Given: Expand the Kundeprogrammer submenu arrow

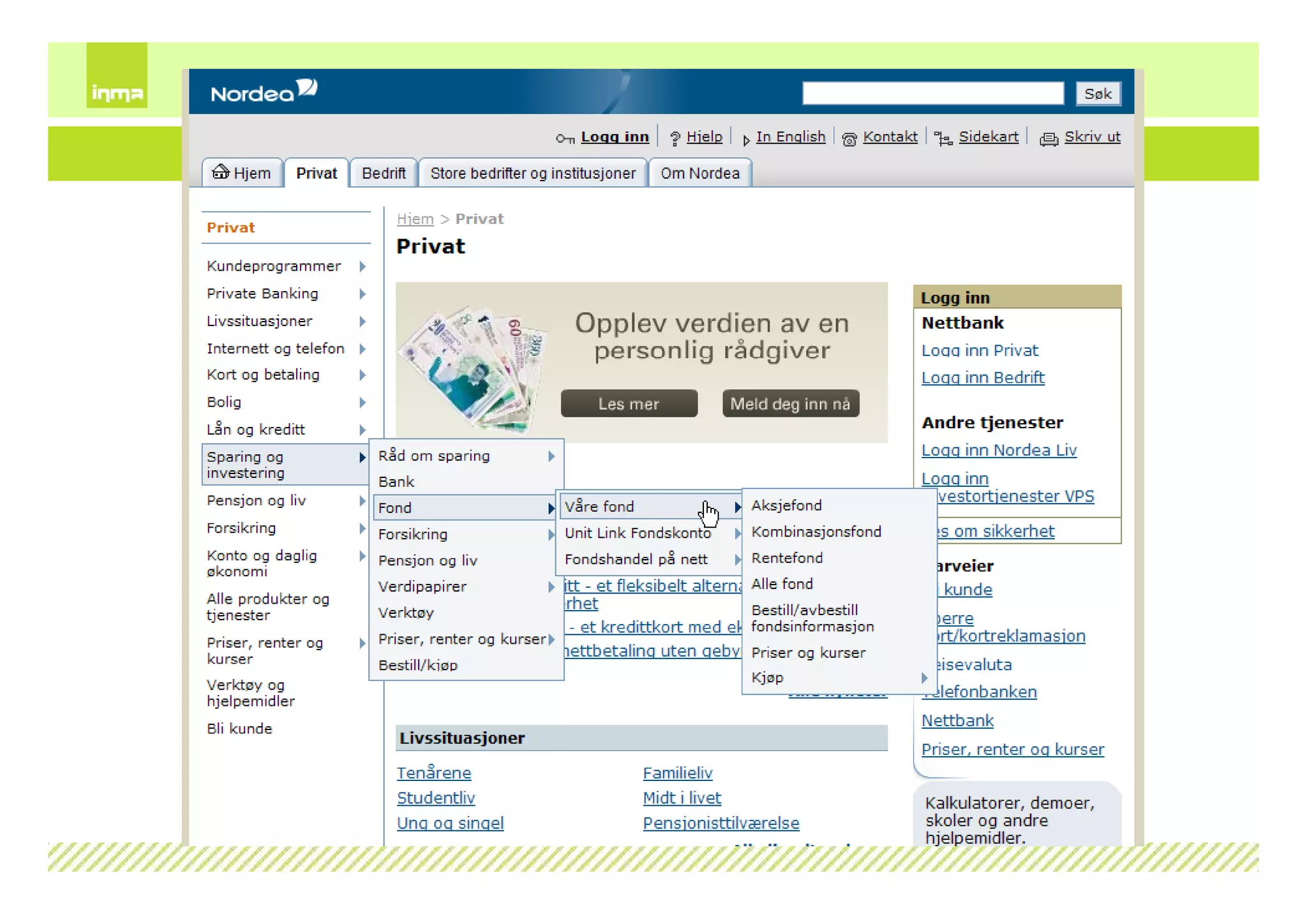Looking at the screenshot, I should pos(362,266).
